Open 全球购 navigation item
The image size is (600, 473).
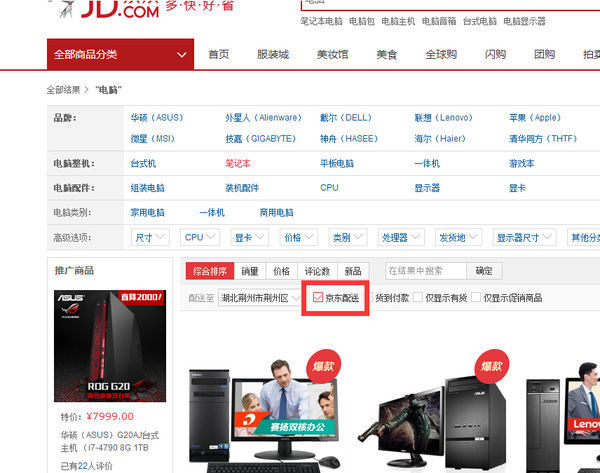[441, 55]
